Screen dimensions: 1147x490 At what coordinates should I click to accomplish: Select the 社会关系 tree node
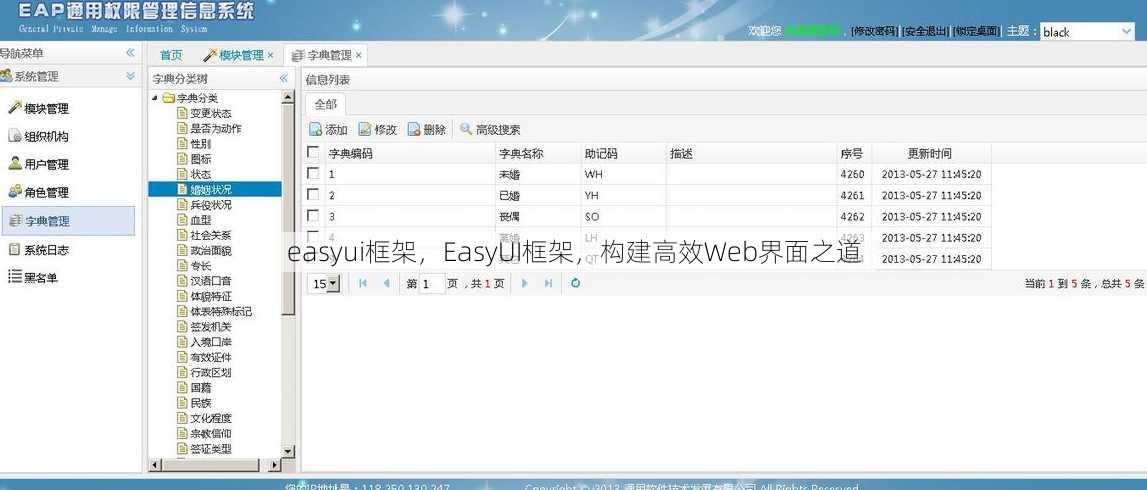[x=211, y=235]
